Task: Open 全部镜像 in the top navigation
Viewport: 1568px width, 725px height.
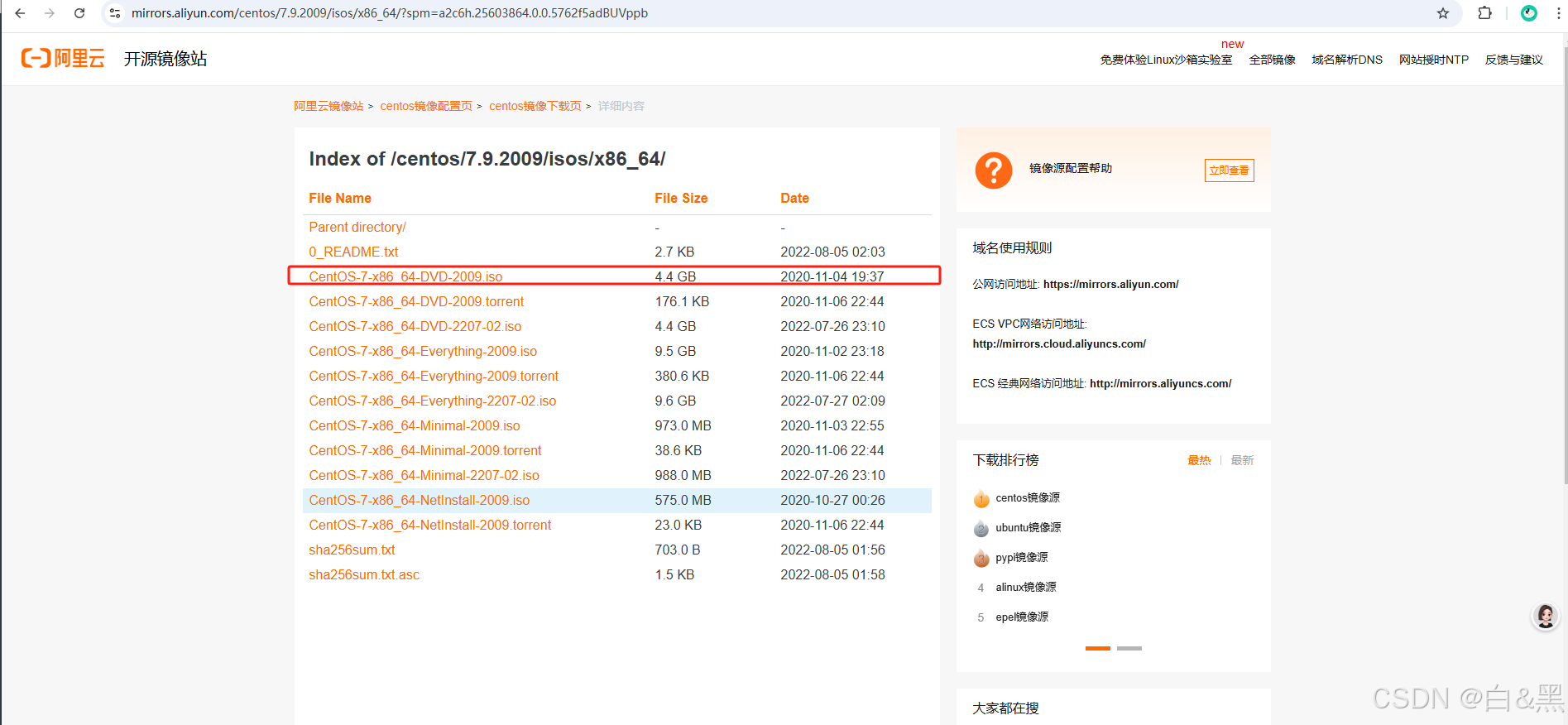Action: (x=1273, y=60)
